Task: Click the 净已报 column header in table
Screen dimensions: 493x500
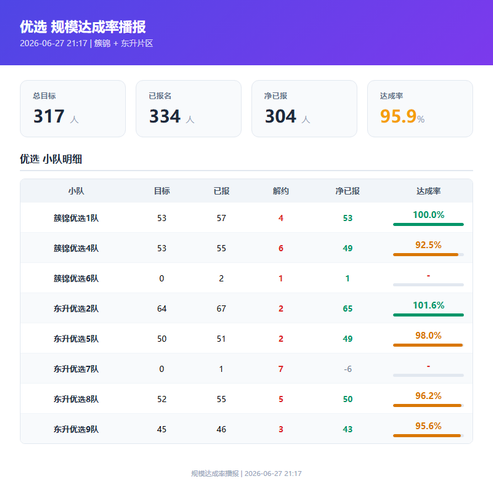Action: coord(347,191)
